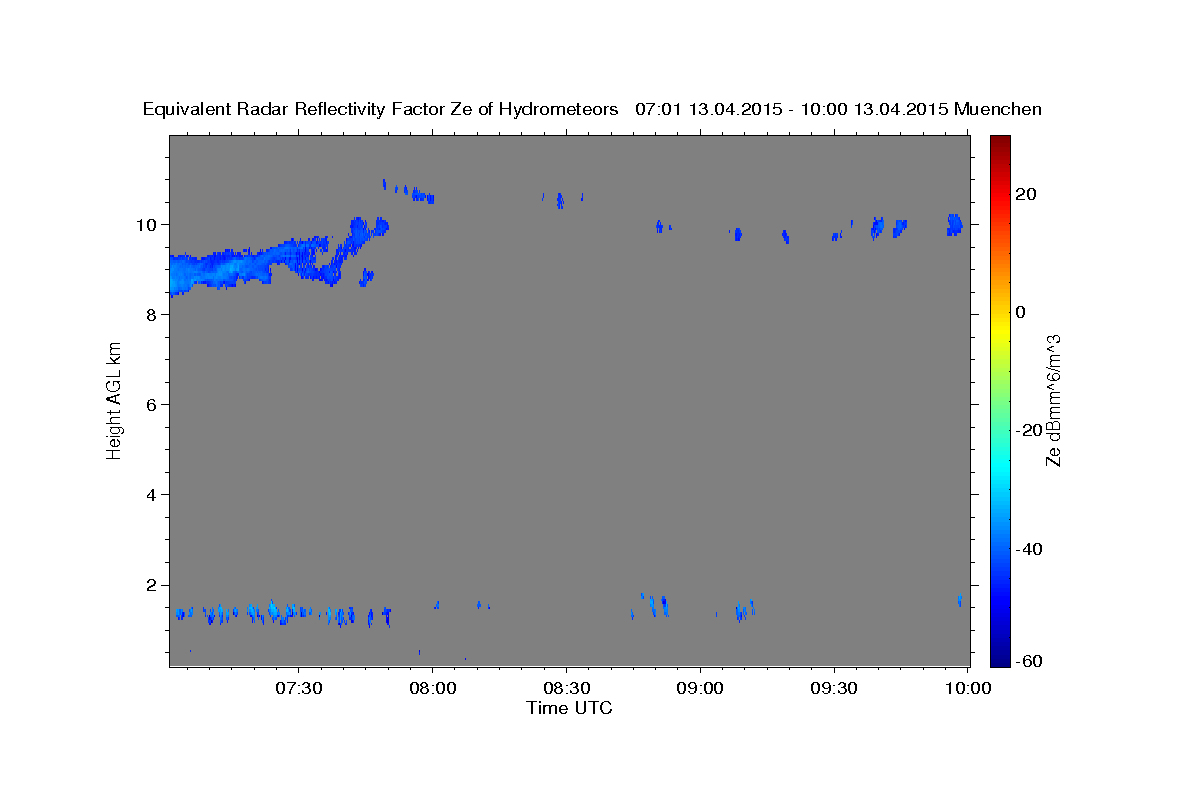Click the colorbar label -20
1200x800 pixels.
tap(1029, 430)
